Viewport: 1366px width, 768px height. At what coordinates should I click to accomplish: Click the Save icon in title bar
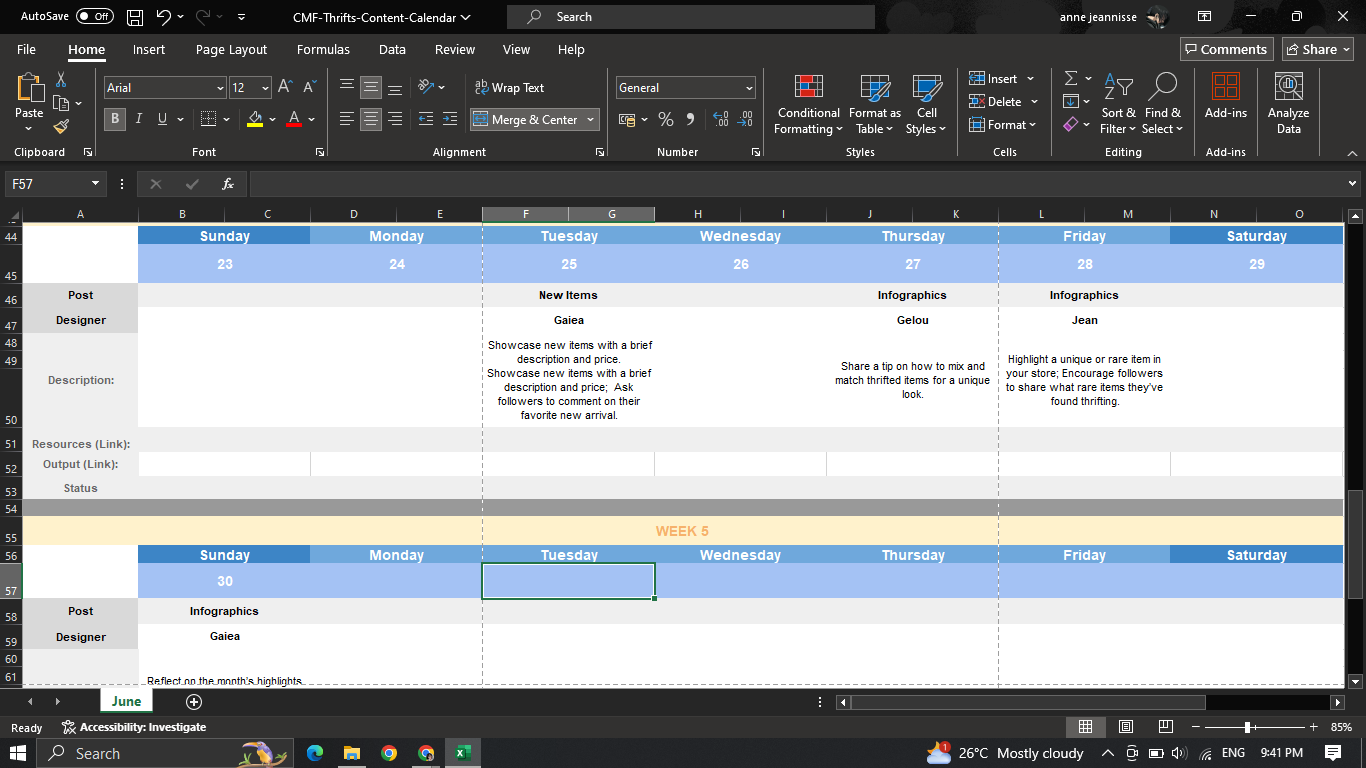(x=135, y=17)
